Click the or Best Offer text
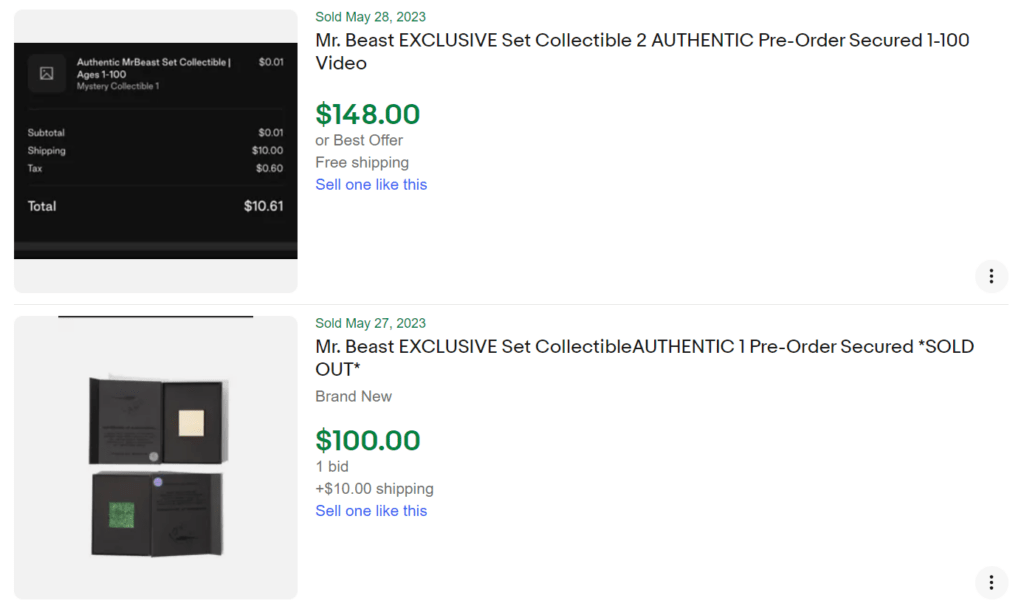 click(x=359, y=140)
